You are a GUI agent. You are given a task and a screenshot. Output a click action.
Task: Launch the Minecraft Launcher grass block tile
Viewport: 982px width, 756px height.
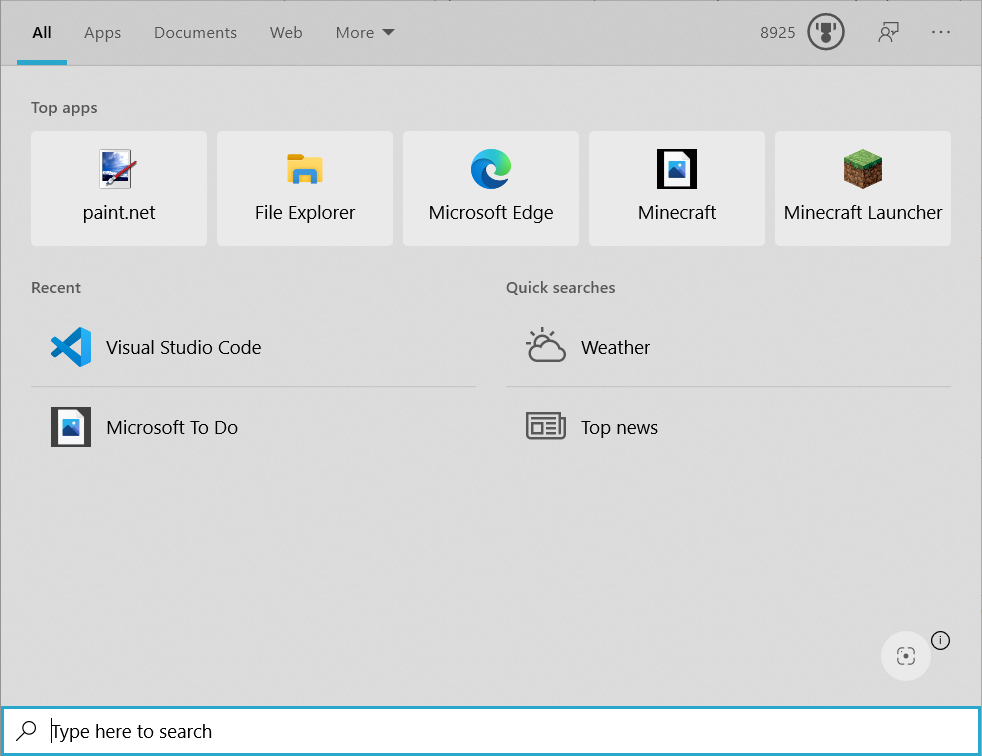[x=863, y=189]
